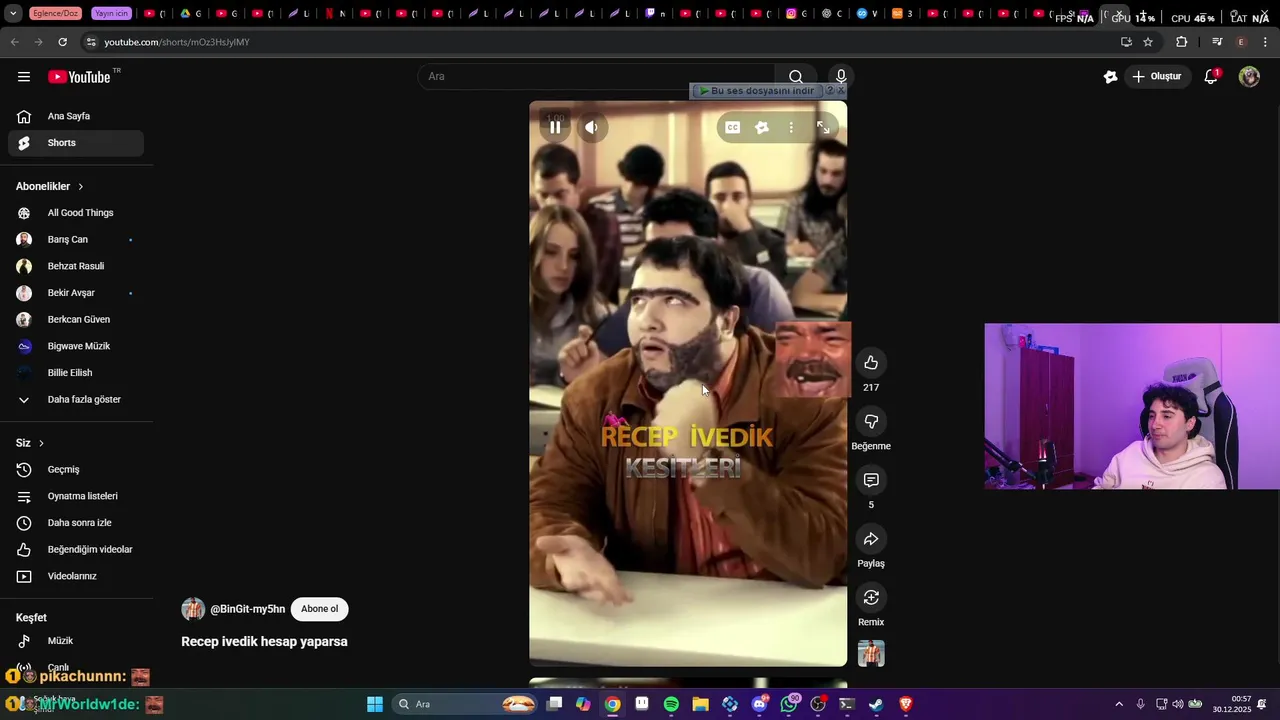Open Spotify from the taskbar

671,704
